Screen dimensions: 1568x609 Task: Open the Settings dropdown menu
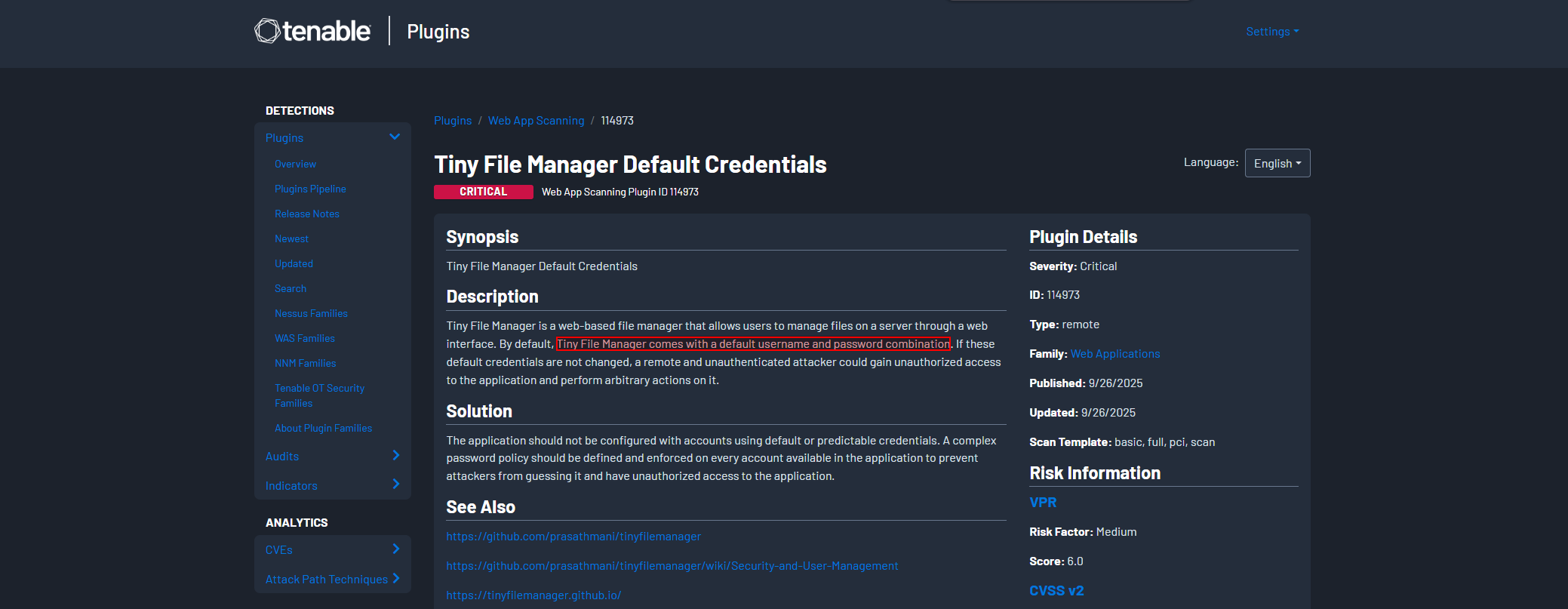pyautogui.click(x=1271, y=32)
